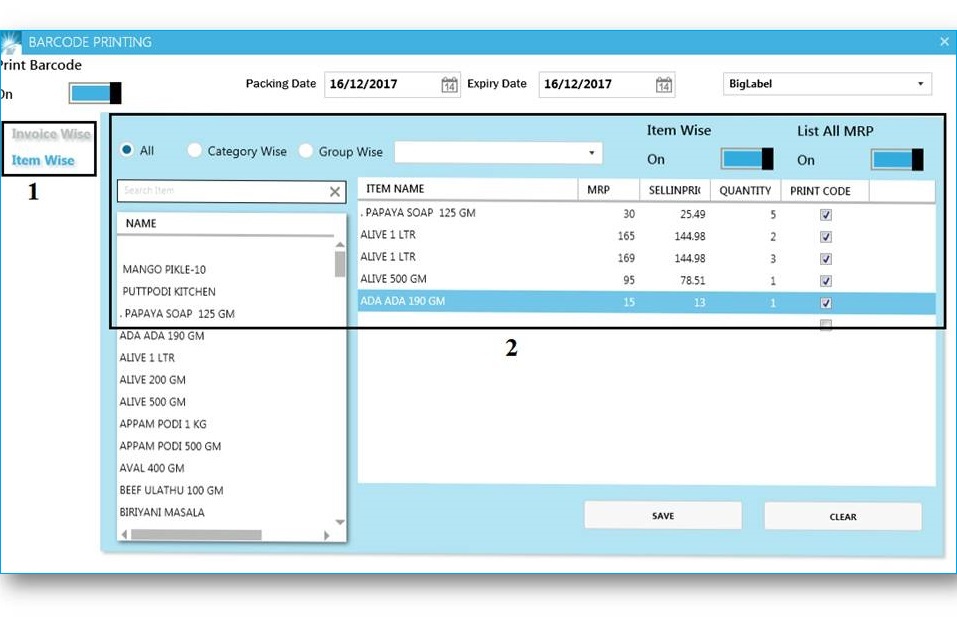Viewport: 957px width, 617px height.
Task: Uncheck Print Code for PAPAYA SOAP 125 GM
Action: click(x=825, y=212)
